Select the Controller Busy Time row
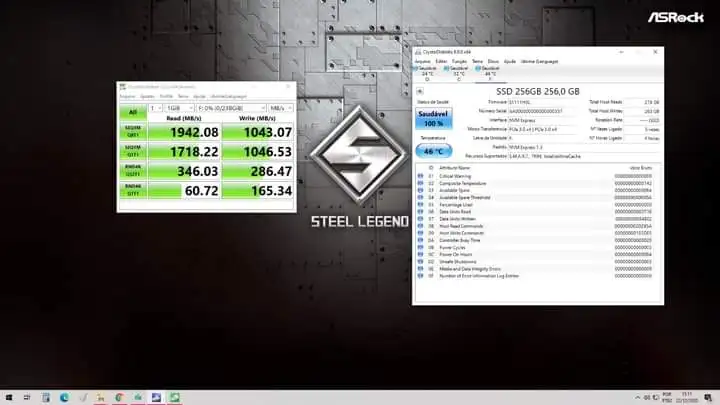The width and height of the screenshot is (720, 405). [537, 240]
